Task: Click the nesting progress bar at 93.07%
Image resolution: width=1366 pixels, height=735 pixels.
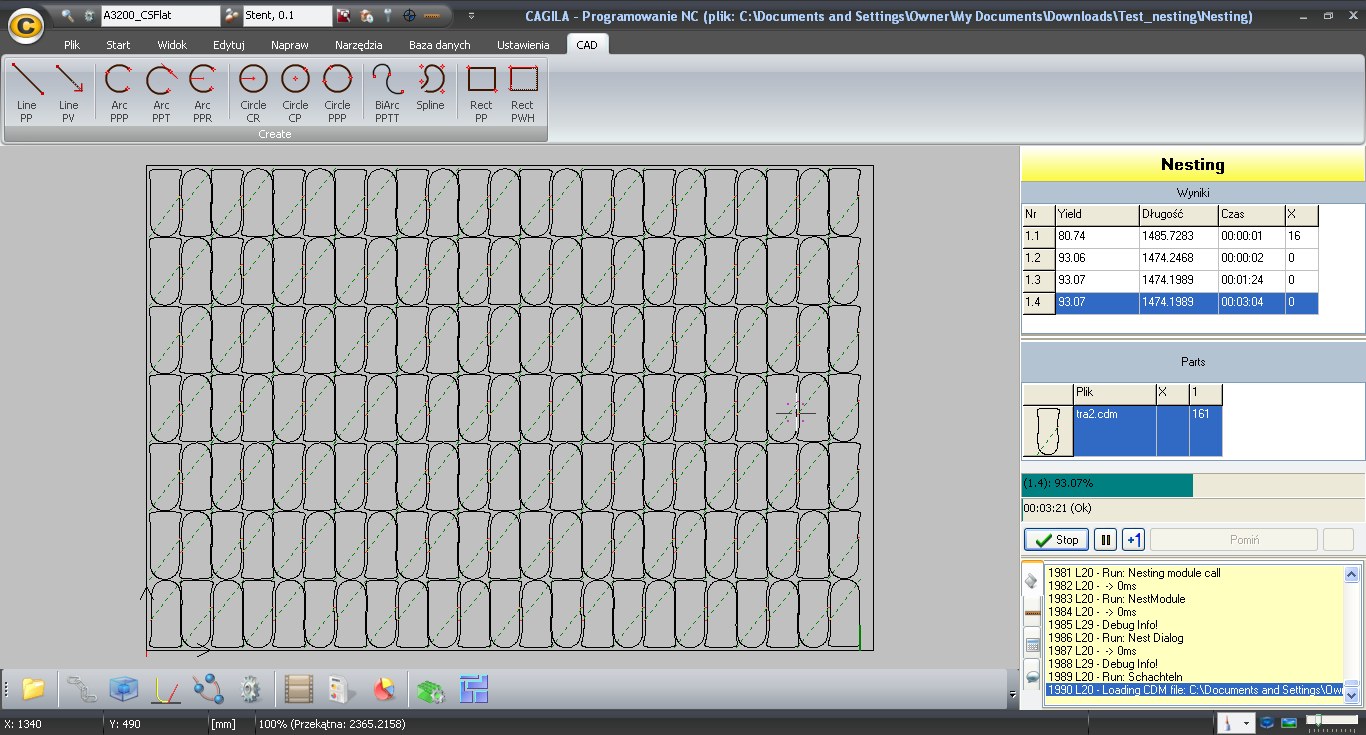Action: point(1193,485)
